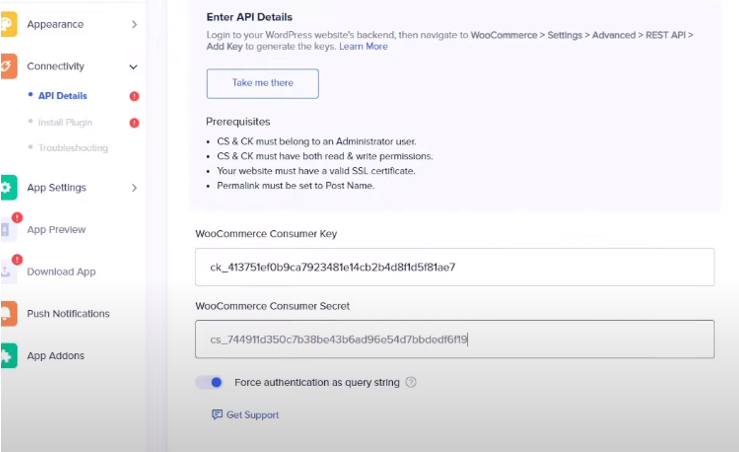Open the Install Plugin submenu item
Image resolution: width=739 pixels, height=452 pixels.
tap(67, 122)
